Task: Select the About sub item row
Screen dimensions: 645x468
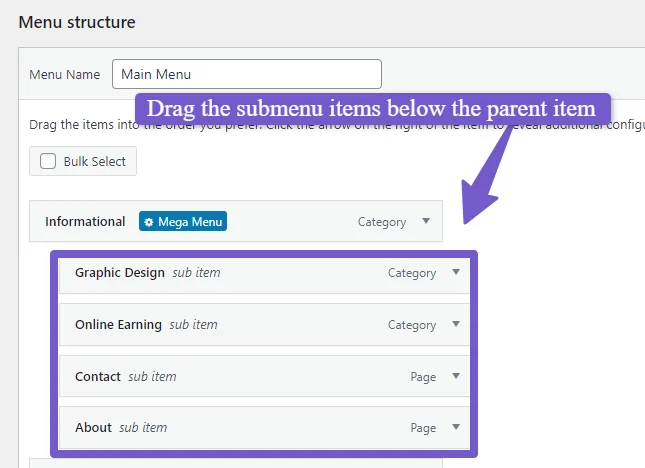Action: [x=264, y=428]
